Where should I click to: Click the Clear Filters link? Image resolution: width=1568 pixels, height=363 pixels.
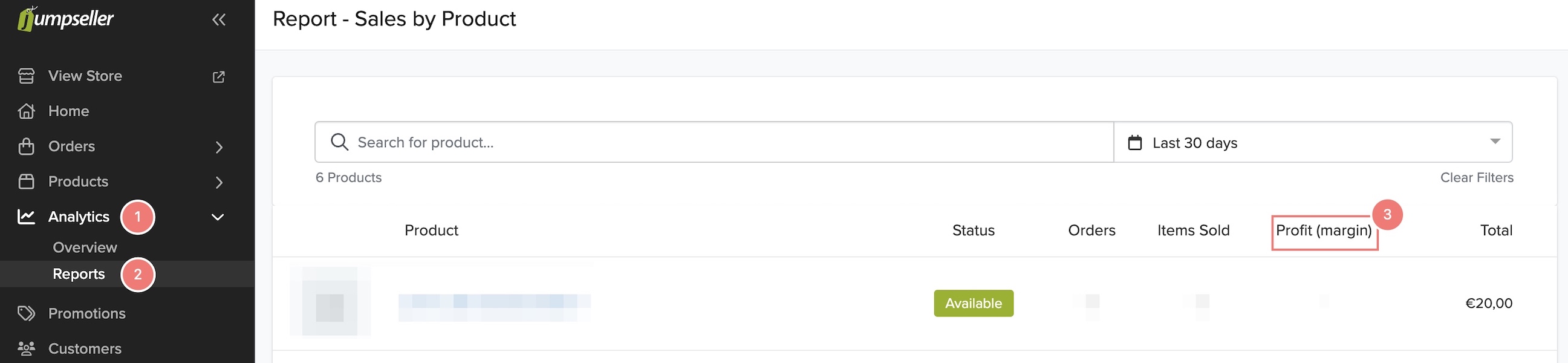(1476, 178)
